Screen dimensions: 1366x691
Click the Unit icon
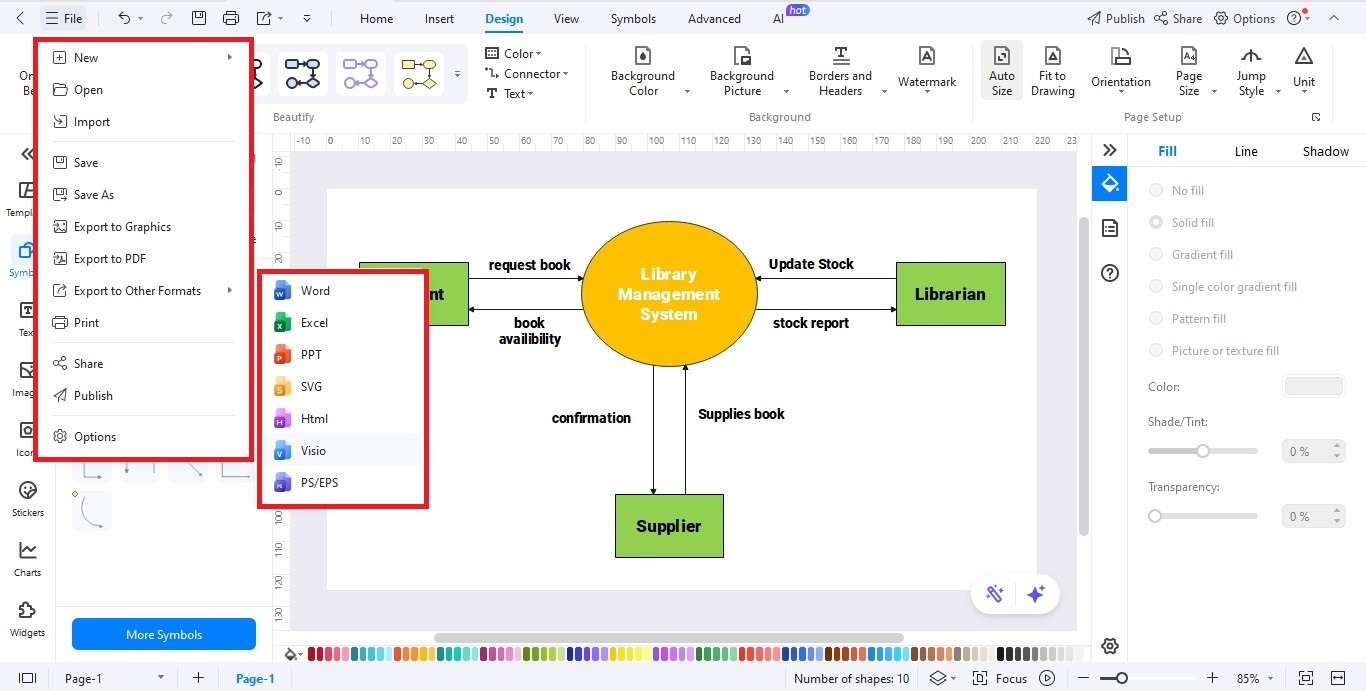1304,56
